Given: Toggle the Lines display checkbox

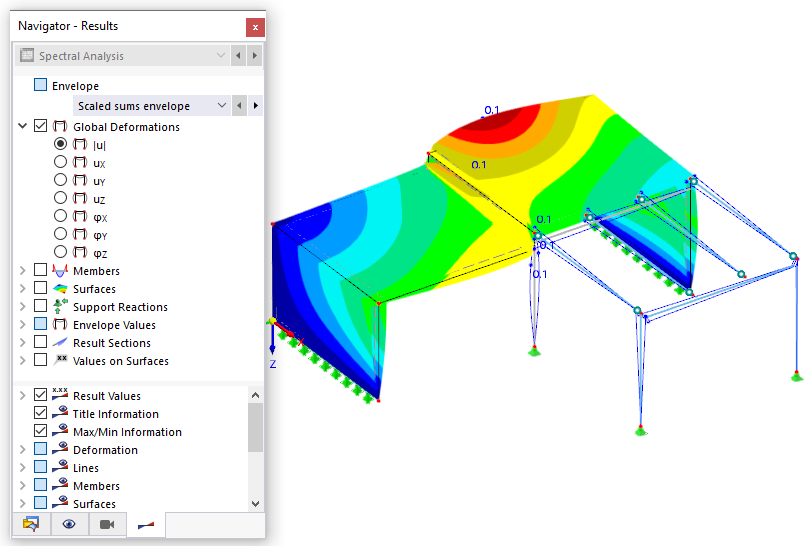Looking at the screenshot, I should [x=40, y=467].
